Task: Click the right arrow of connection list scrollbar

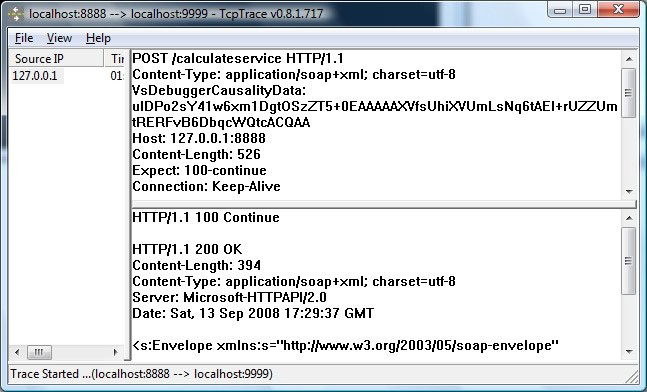Action: 115,352
